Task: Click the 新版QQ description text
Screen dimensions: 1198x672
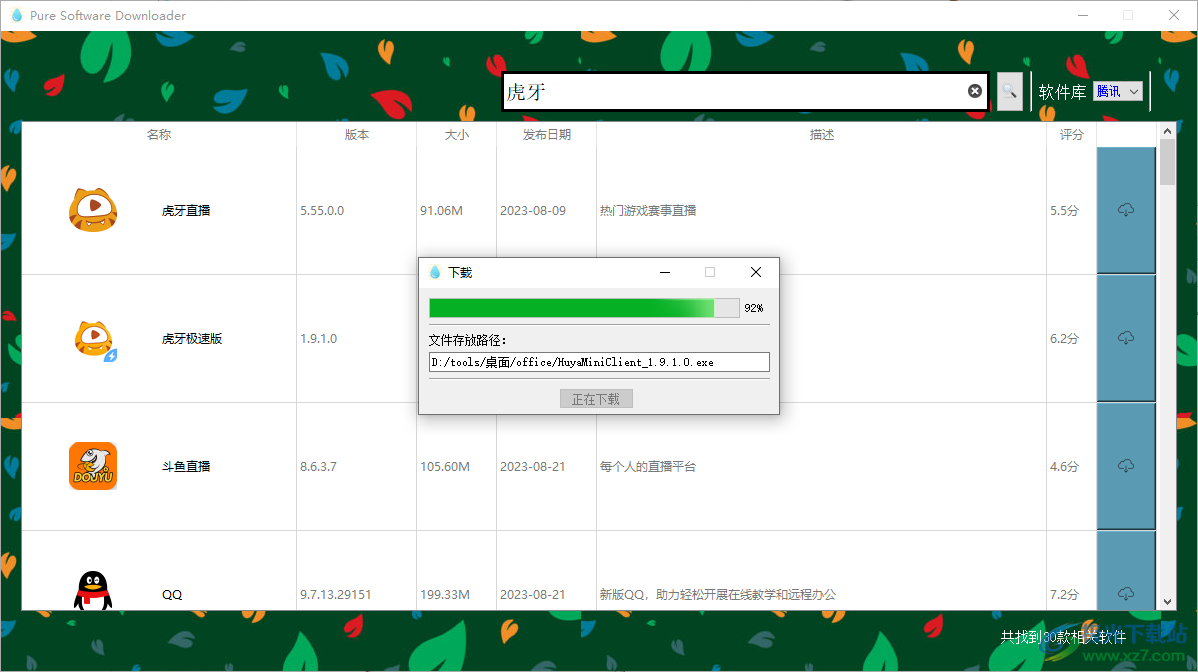Action: click(x=718, y=595)
